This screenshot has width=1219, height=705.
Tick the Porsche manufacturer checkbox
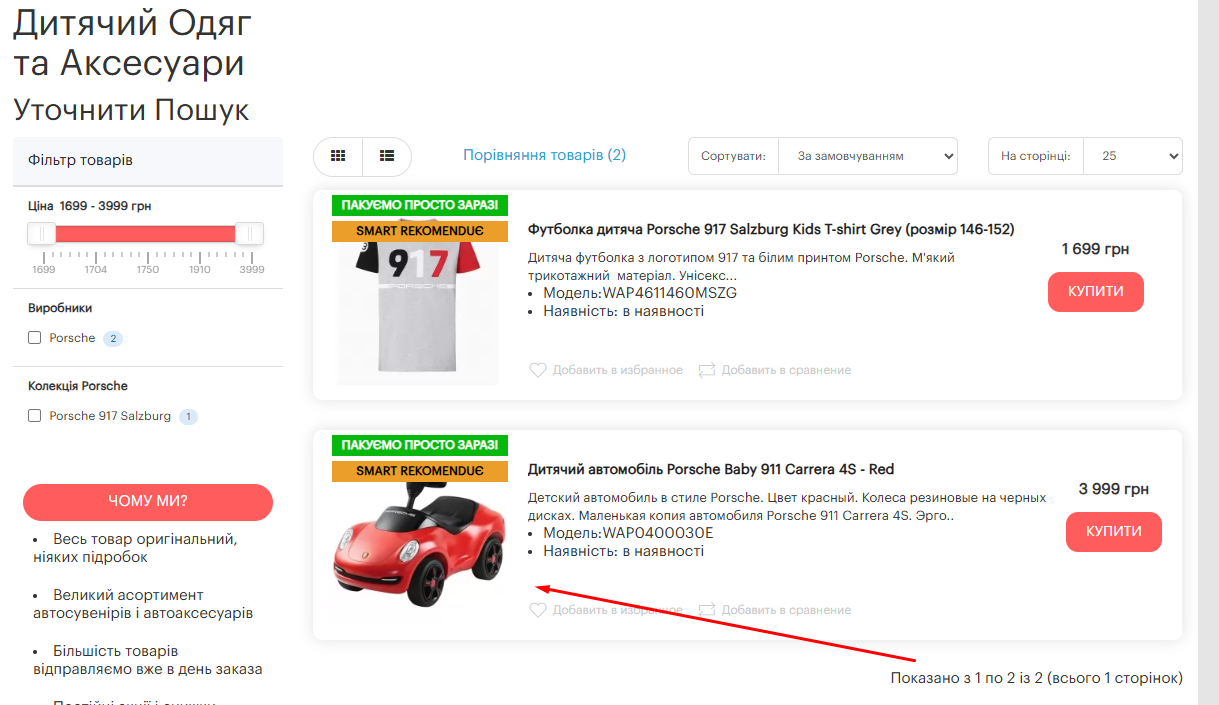click(35, 338)
